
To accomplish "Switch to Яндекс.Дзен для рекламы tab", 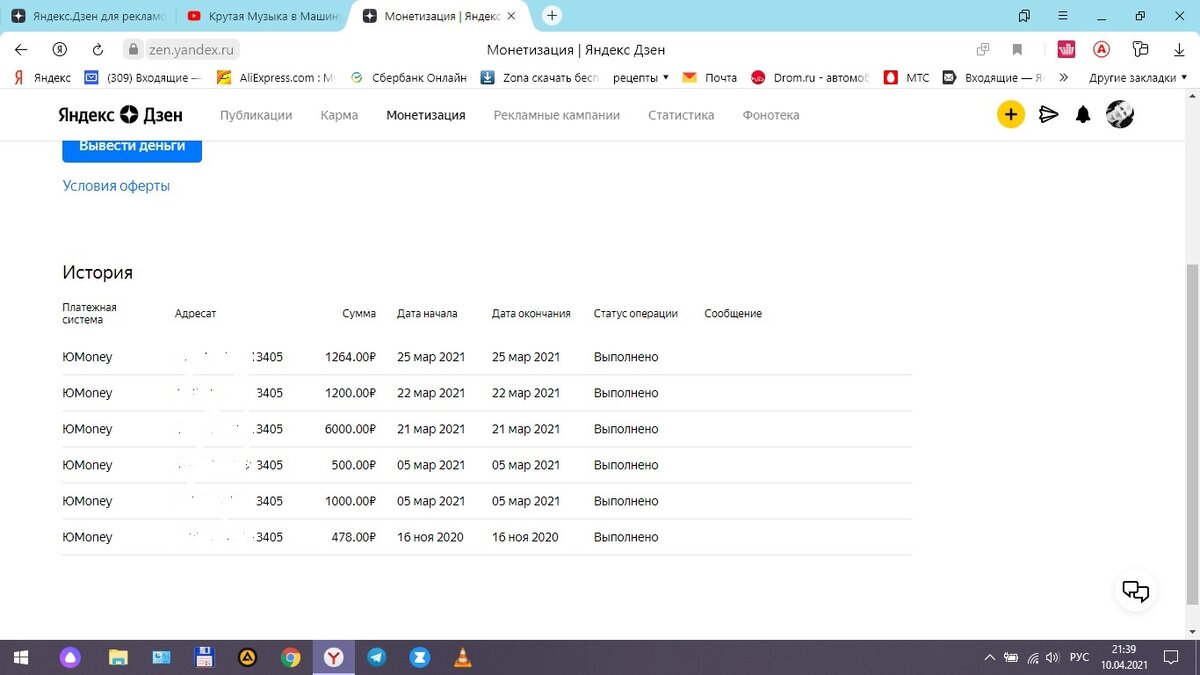I will click(x=88, y=16).
